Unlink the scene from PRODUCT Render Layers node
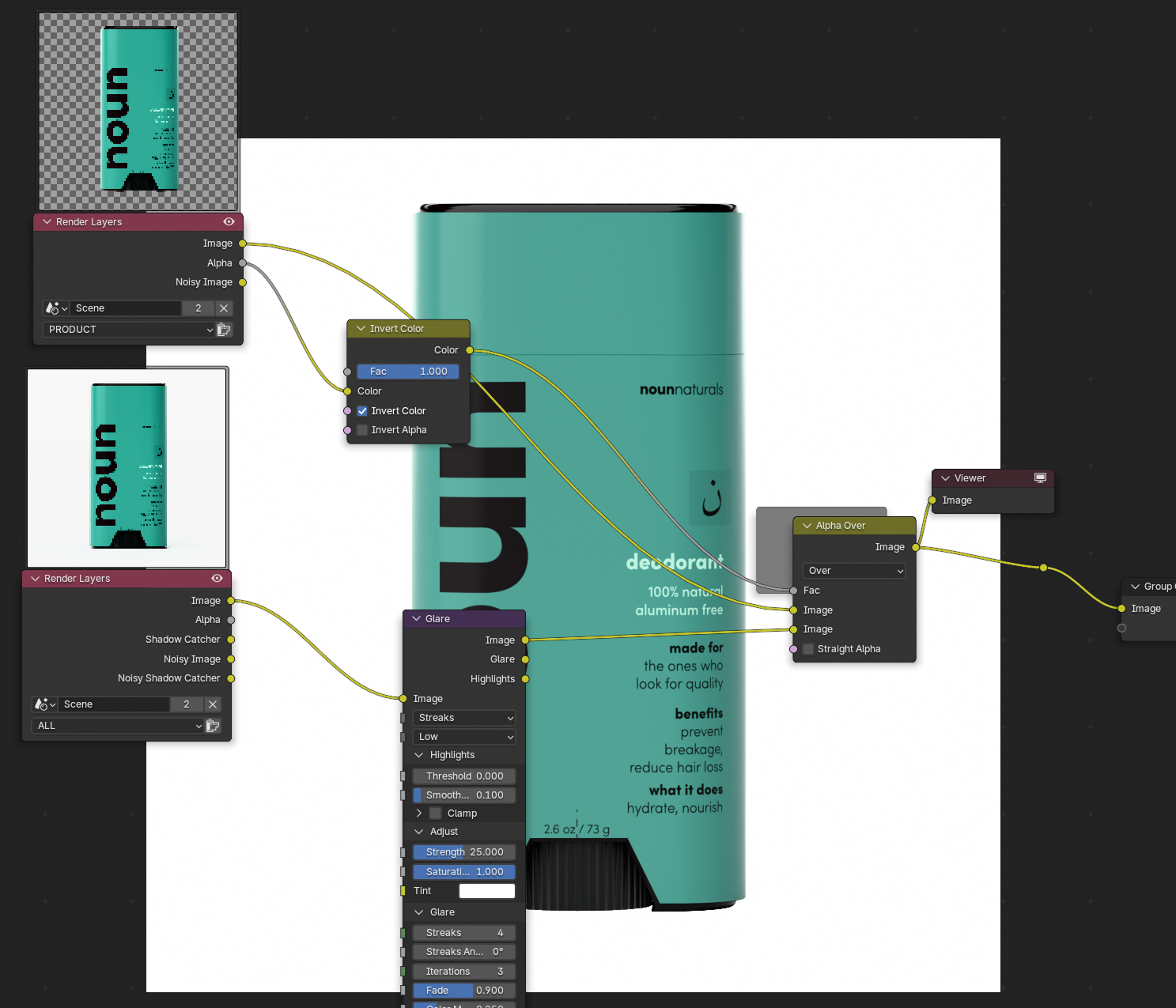 click(x=224, y=308)
